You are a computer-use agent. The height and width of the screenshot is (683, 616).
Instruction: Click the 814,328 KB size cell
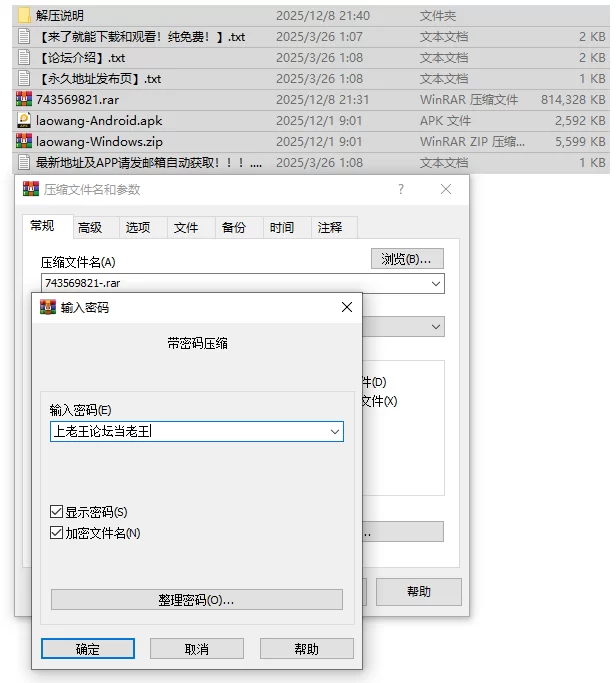click(573, 100)
